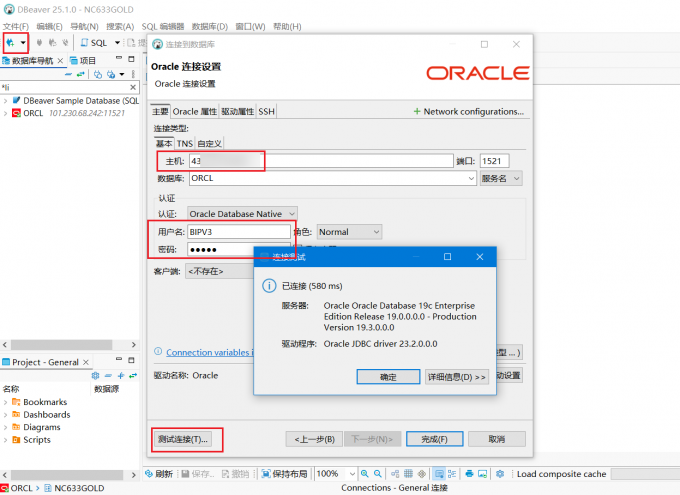Click 详细信息(D) >> button
Image resolution: width=680 pixels, height=495 pixels.
pos(457,377)
